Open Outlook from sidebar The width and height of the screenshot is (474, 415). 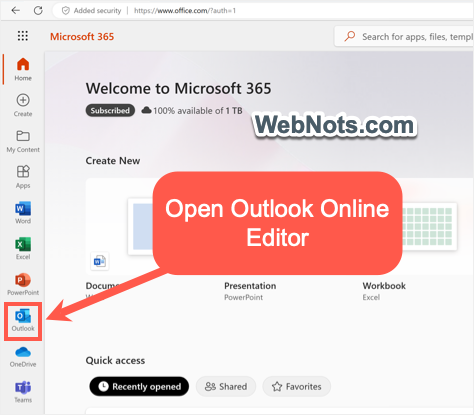[x=23, y=321]
